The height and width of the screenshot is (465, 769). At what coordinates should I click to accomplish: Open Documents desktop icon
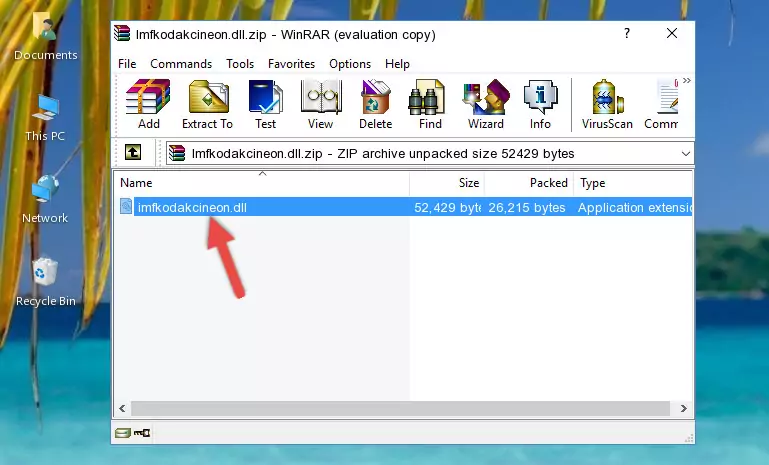(45, 37)
